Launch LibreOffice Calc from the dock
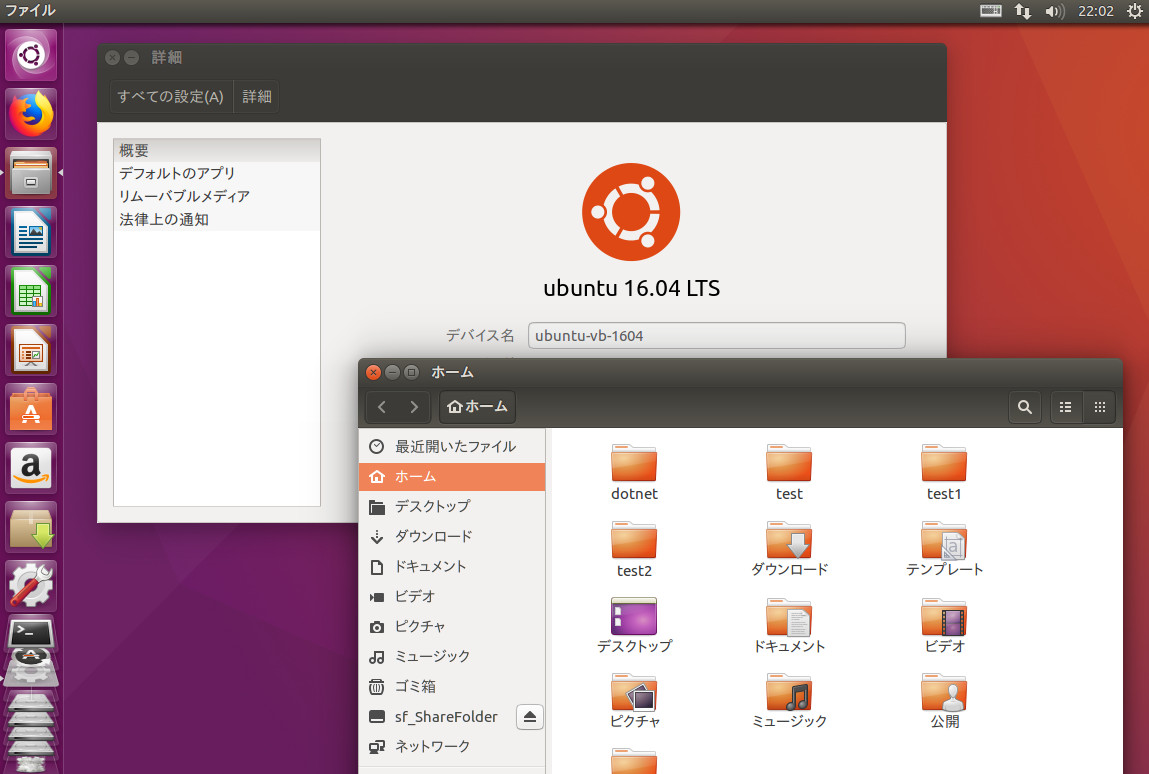Viewport: 1149px width, 774px height. (31, 291)
